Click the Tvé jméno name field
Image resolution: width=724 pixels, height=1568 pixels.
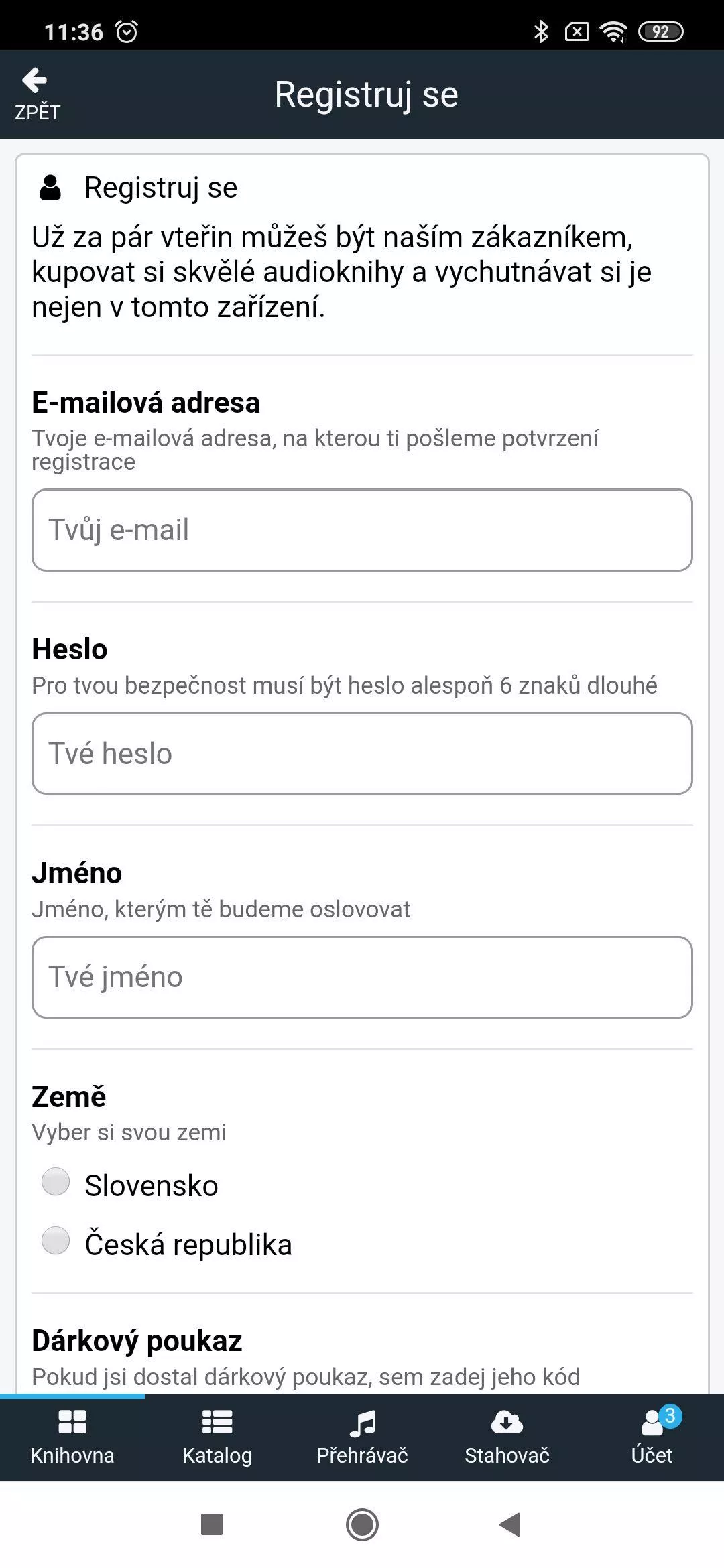click(x=362, y=977)
